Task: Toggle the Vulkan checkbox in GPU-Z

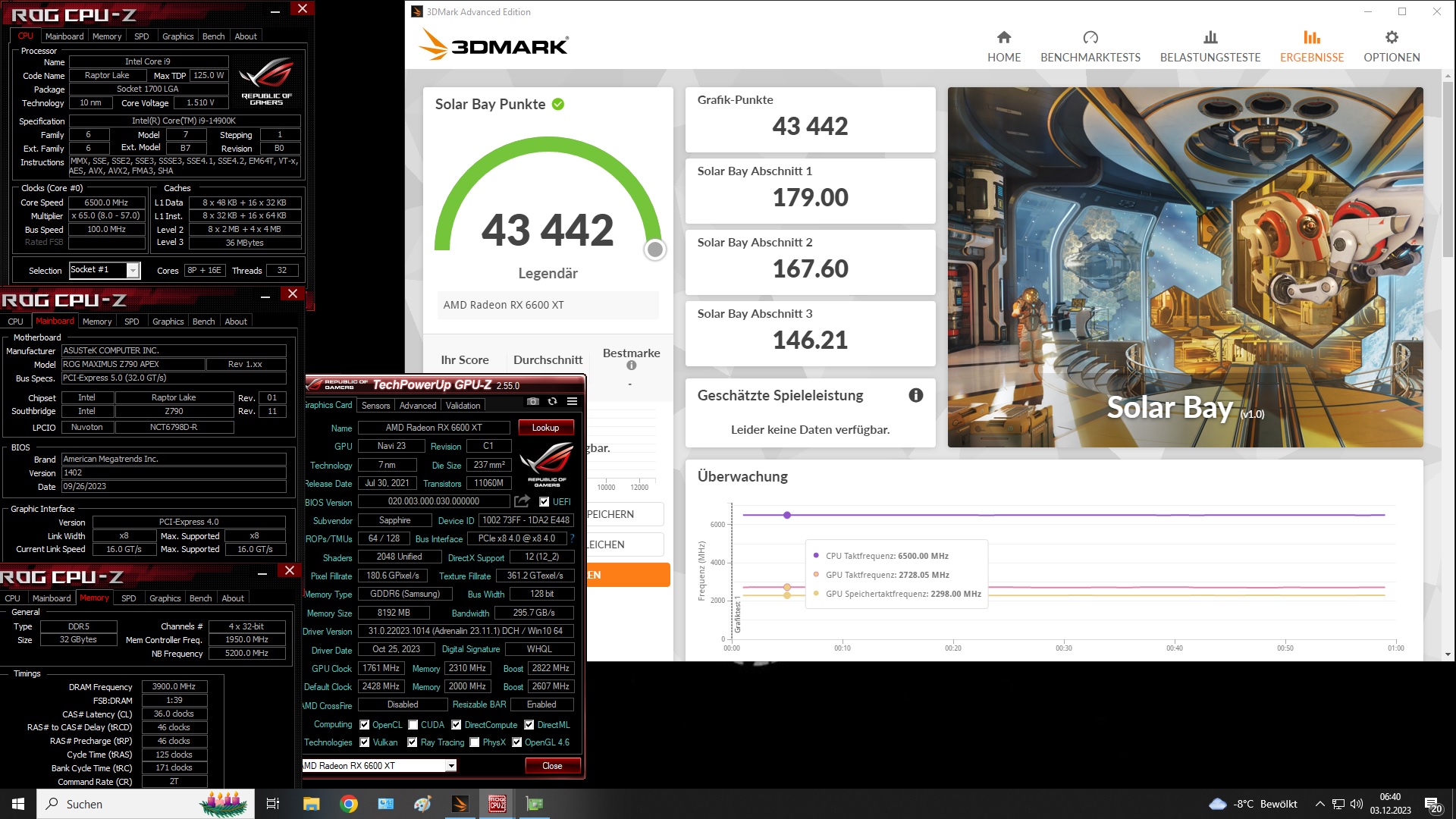Action: [x=365, y=742]
